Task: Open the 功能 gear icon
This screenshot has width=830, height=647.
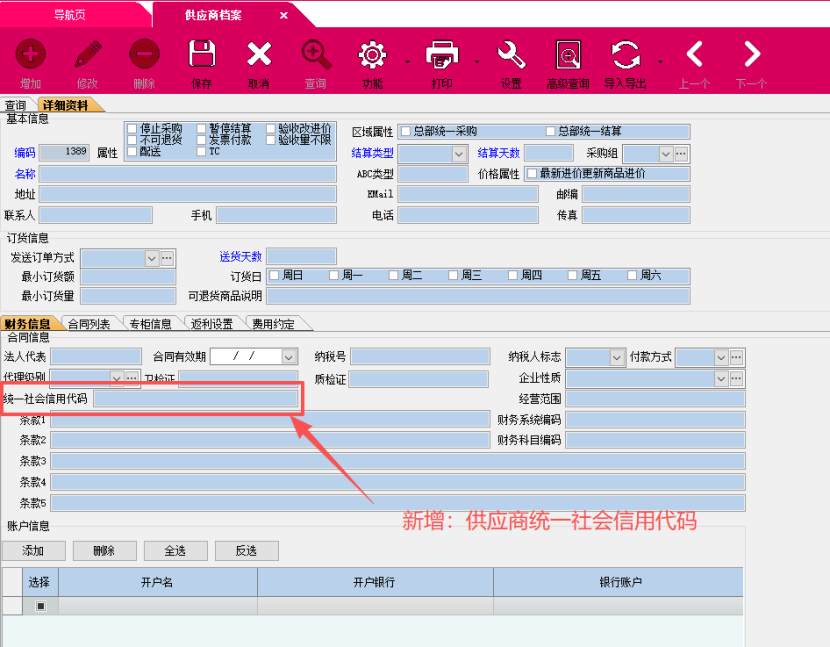Action: [x=372, y=55]
